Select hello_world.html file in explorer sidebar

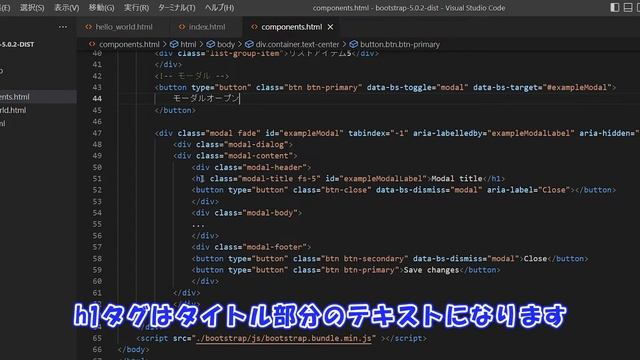38,110
